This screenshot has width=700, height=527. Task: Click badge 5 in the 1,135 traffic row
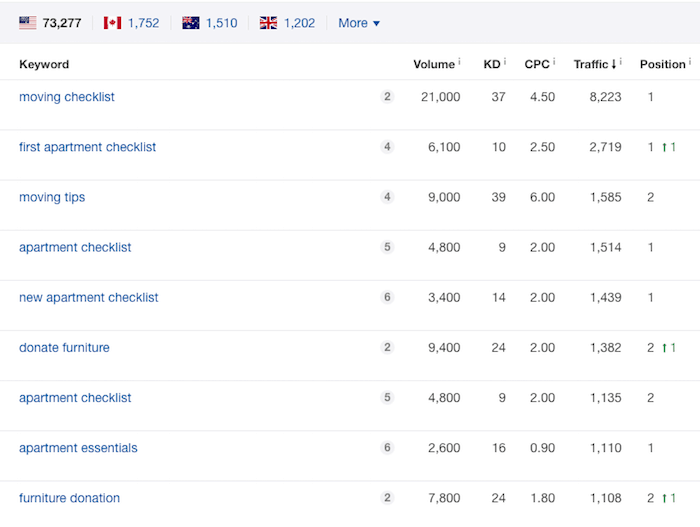[387, 397]
